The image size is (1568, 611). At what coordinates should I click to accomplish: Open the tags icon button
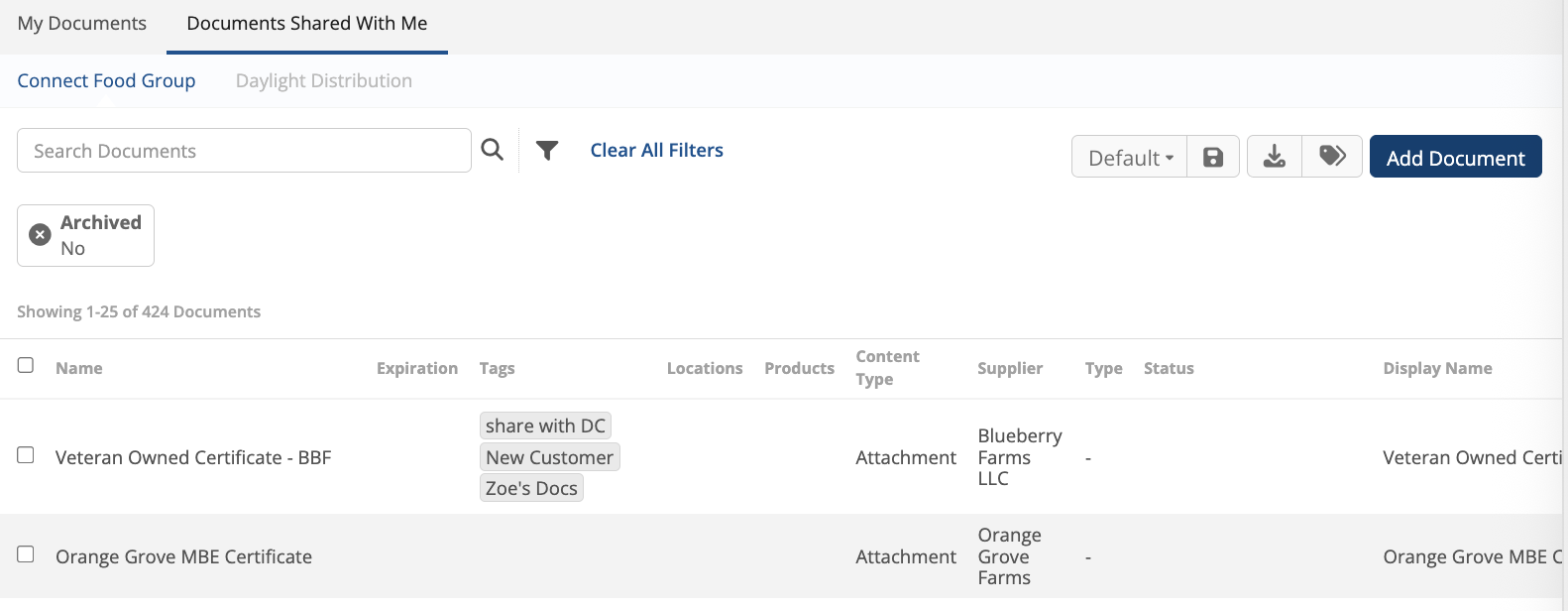click(1332, 156)
